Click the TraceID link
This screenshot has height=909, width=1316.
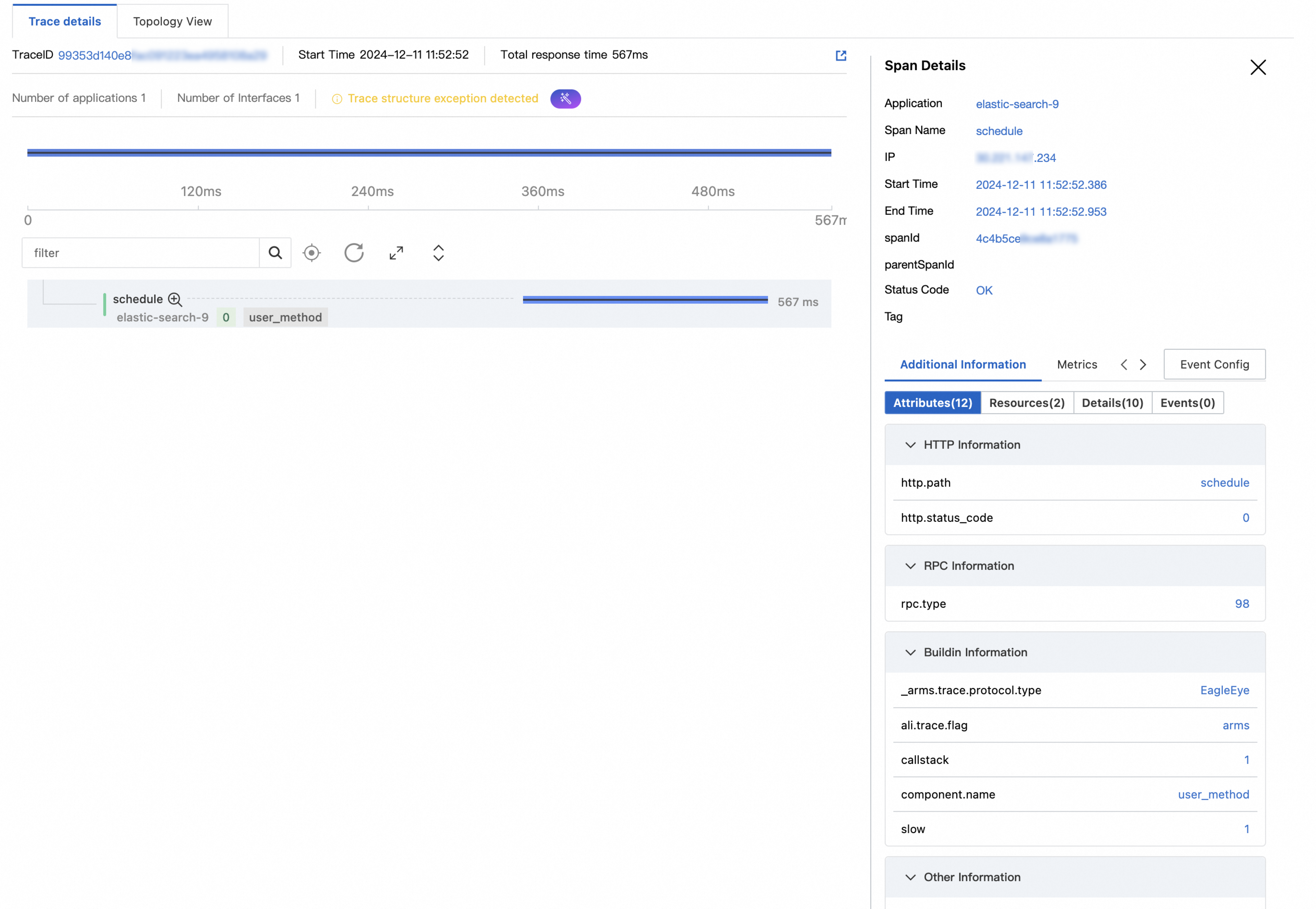tap(162, 55)
